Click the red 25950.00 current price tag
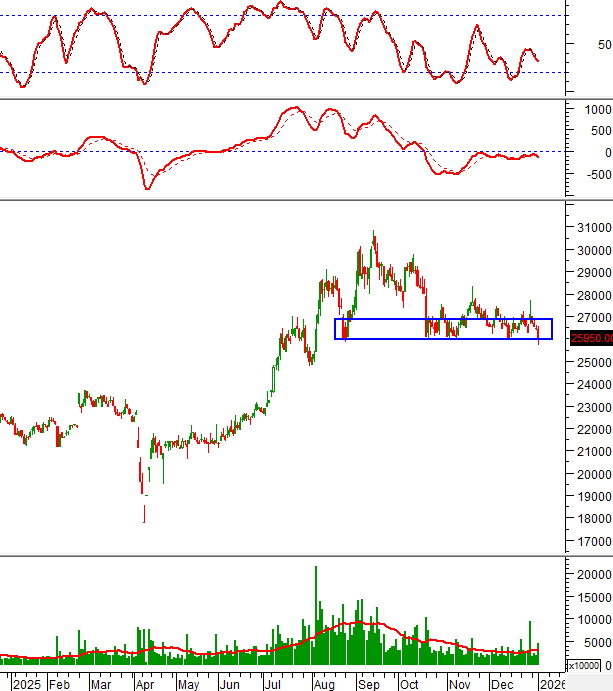Viewport: 613px width, 691px height. [590, 338]
